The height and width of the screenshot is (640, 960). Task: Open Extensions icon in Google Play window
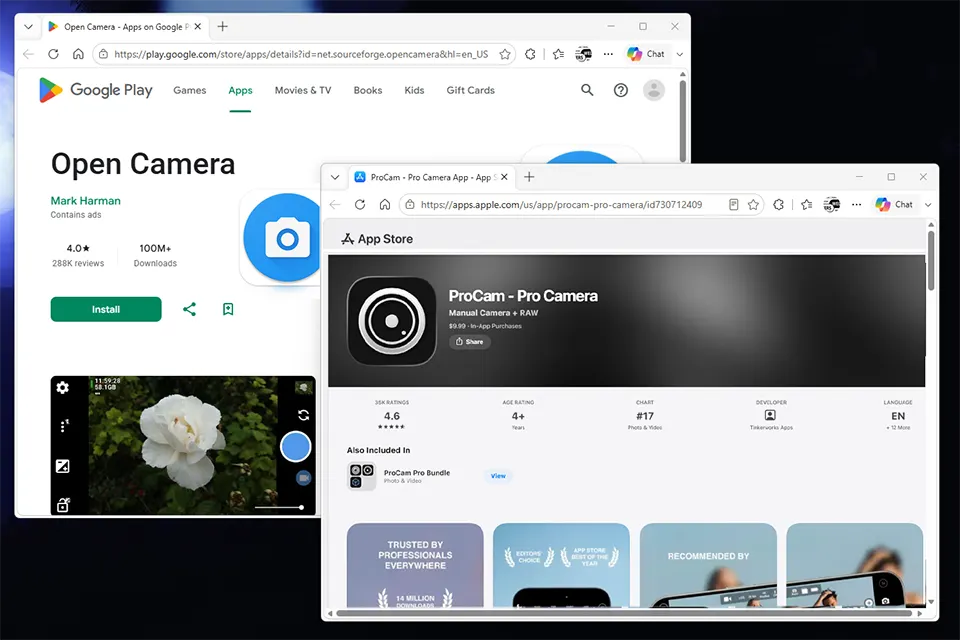530,54
